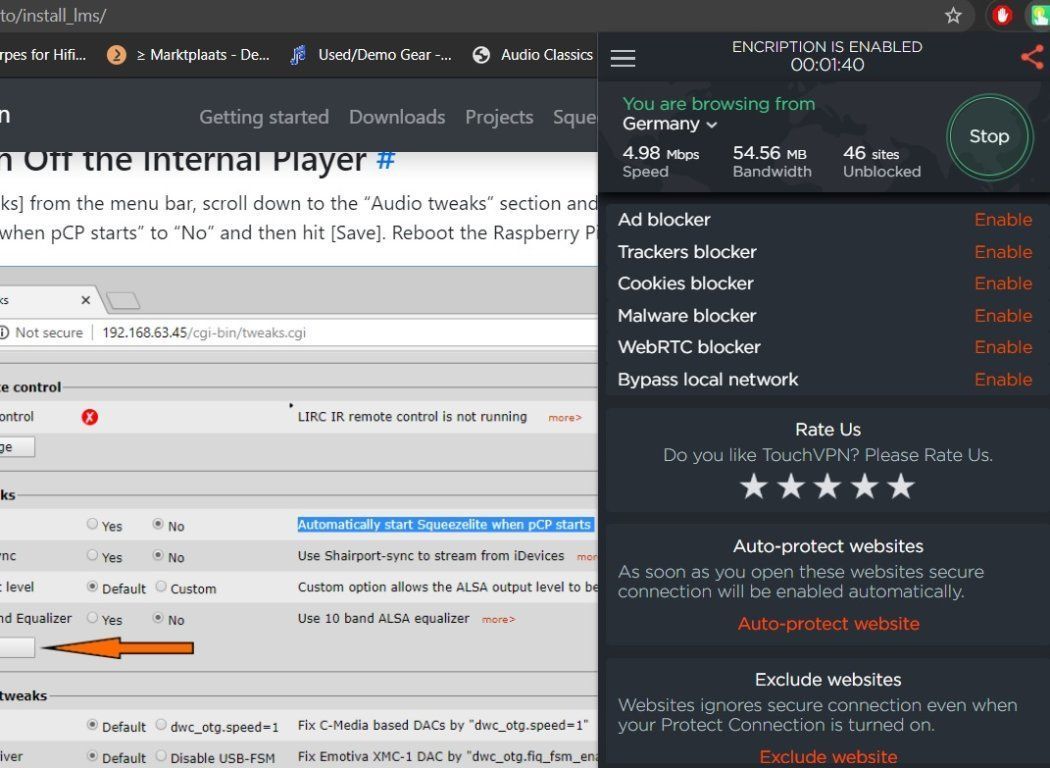Image resolution: width=1050 pixels, height=768 pixels.
Task: Open Downloads nav item
Action: (397, 117)
